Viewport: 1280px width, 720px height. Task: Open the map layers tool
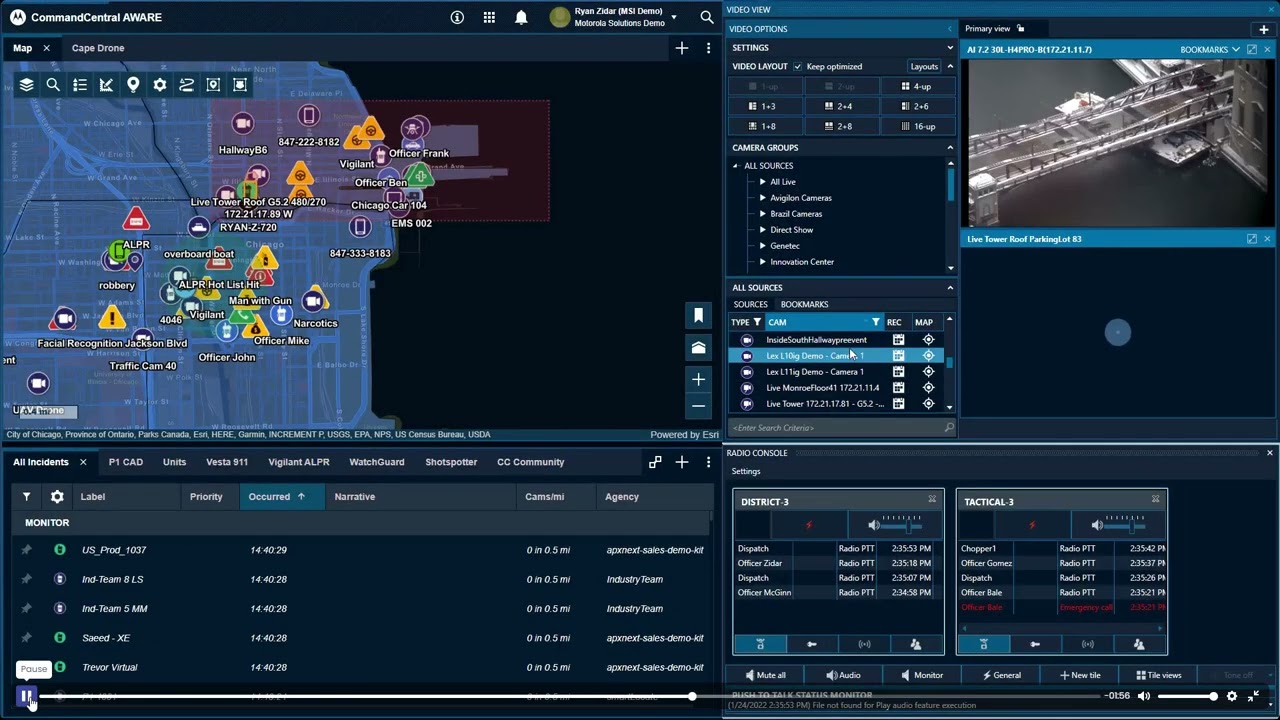[27, 85]
